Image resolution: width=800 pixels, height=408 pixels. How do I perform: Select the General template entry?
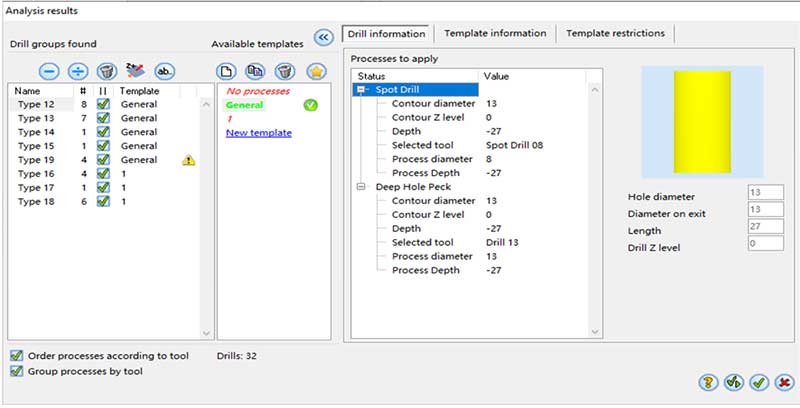coord(245,104)
